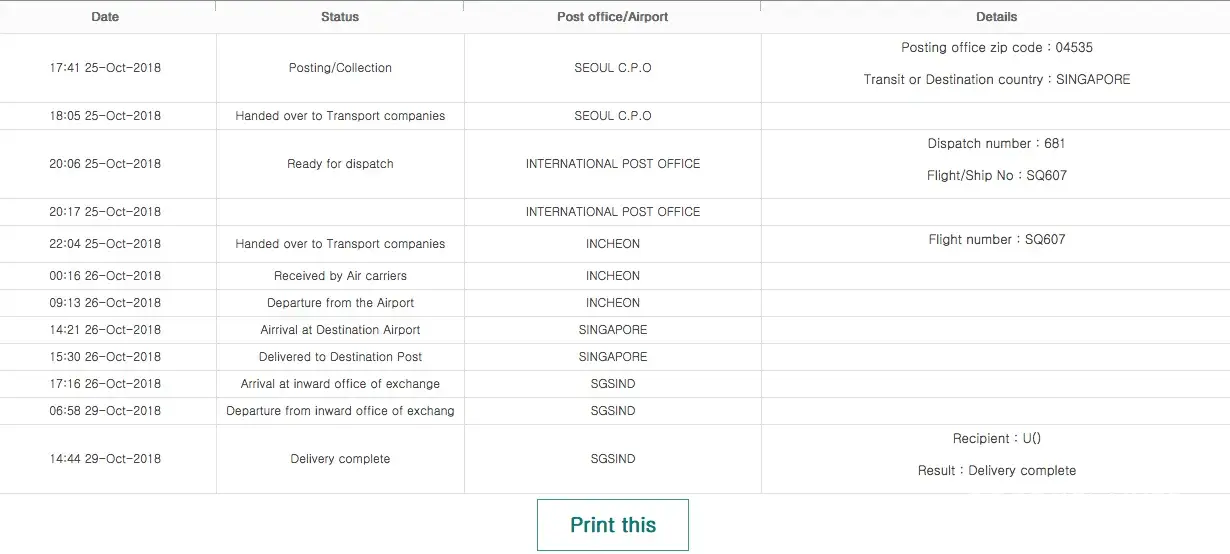The width and height of the screenshot is (1230, 554).
Task: Click the Ready for dispatch status
Action: [x=340, y=164]
